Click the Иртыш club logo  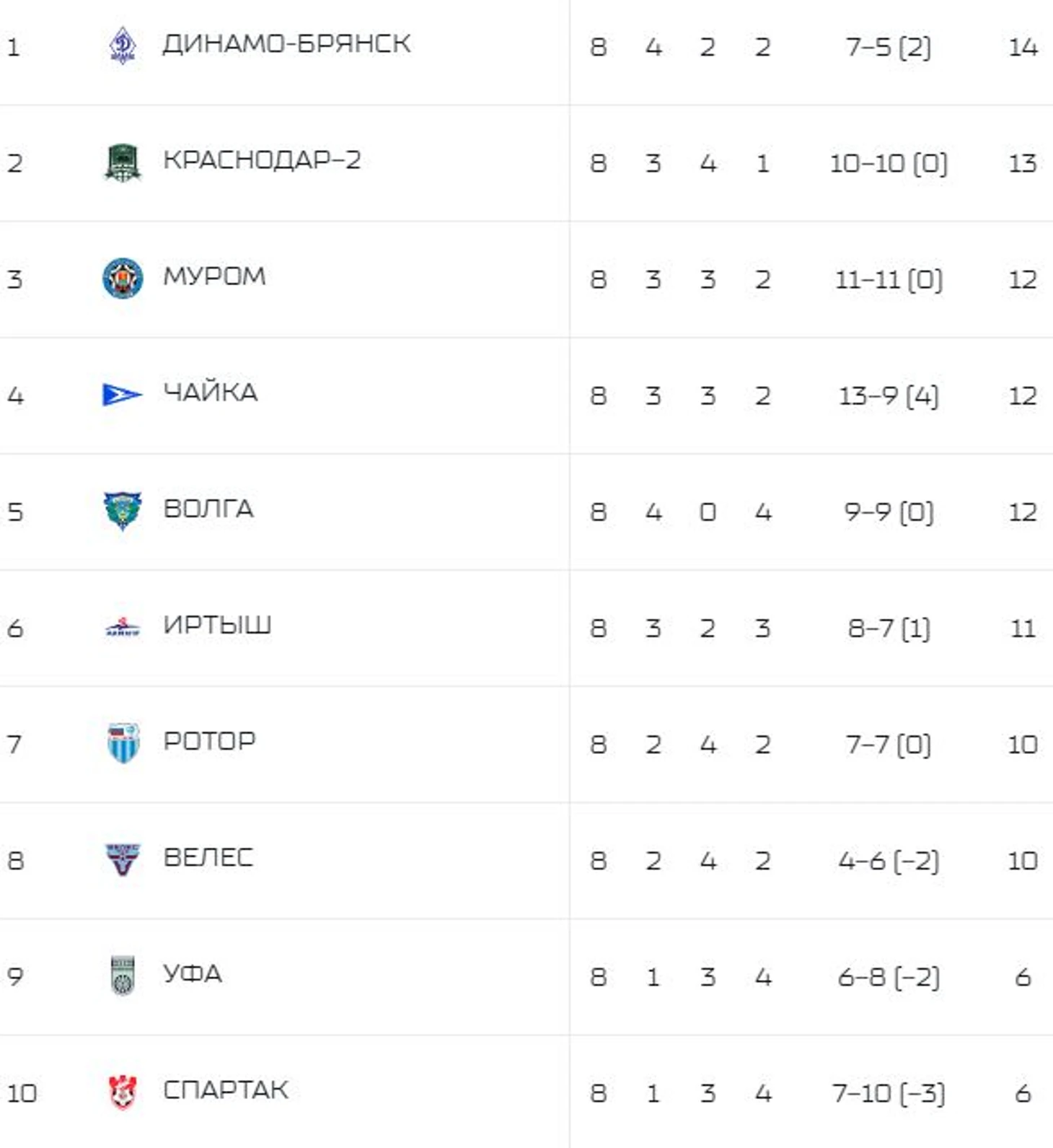point(123,627)
